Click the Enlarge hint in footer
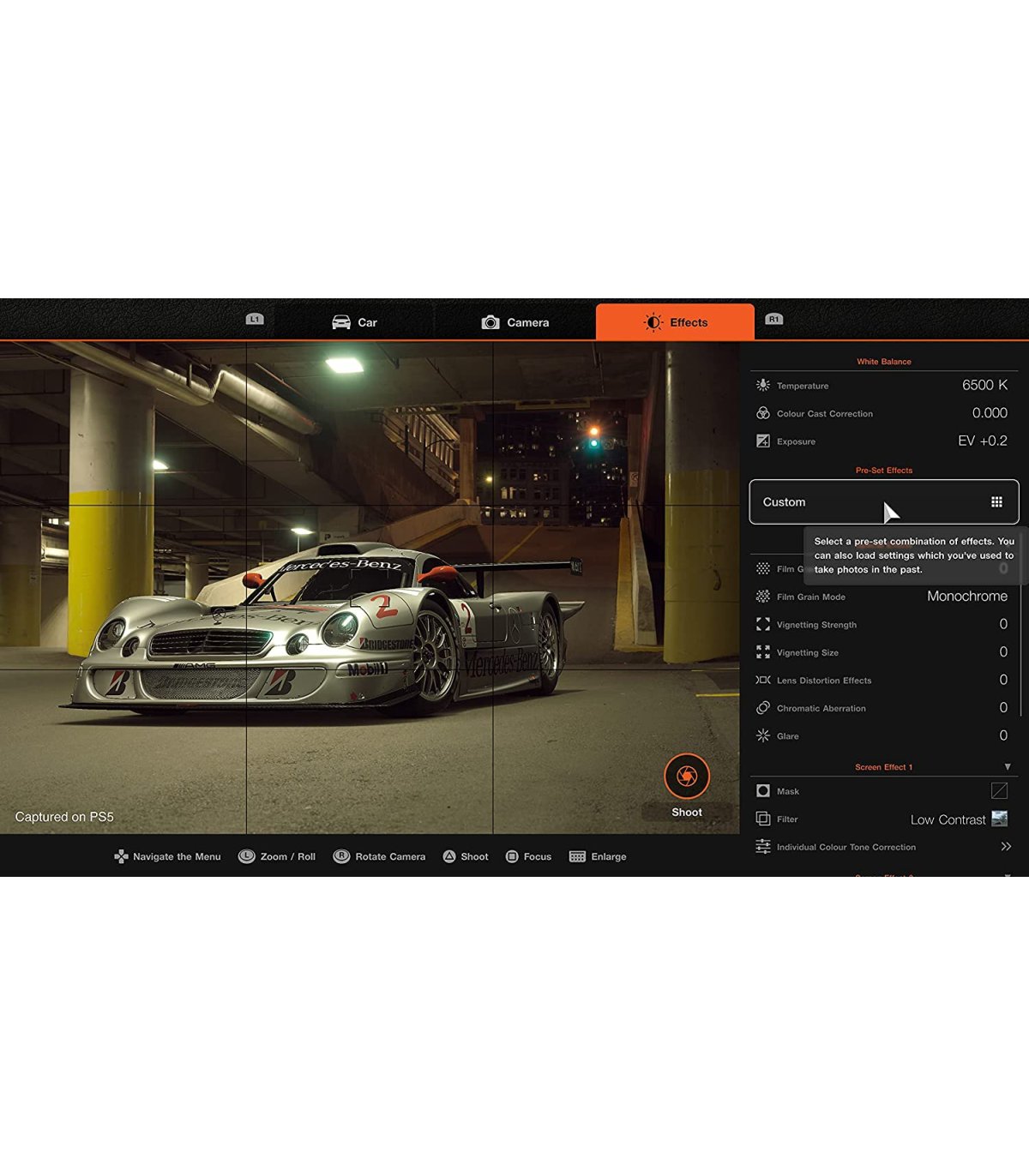This screenshot has width=1029, height=1176. [x=598, y=856]
